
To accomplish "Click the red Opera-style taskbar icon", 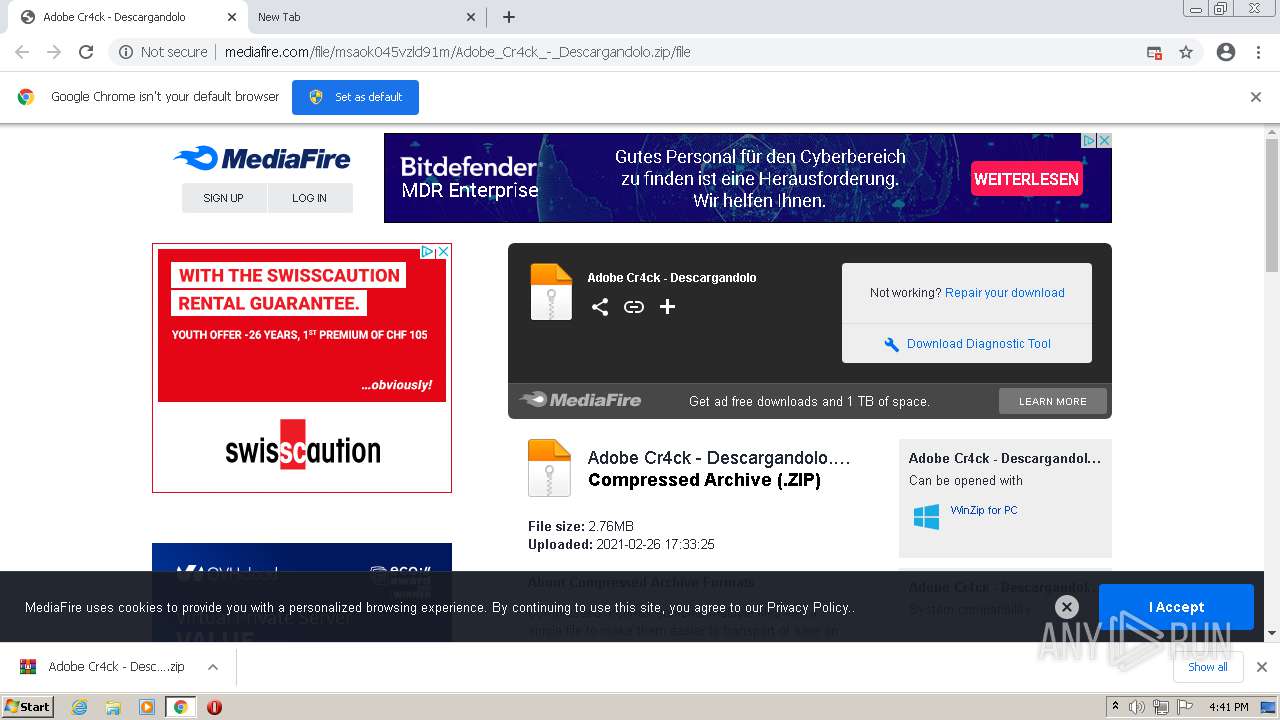I will coord(214,707).
